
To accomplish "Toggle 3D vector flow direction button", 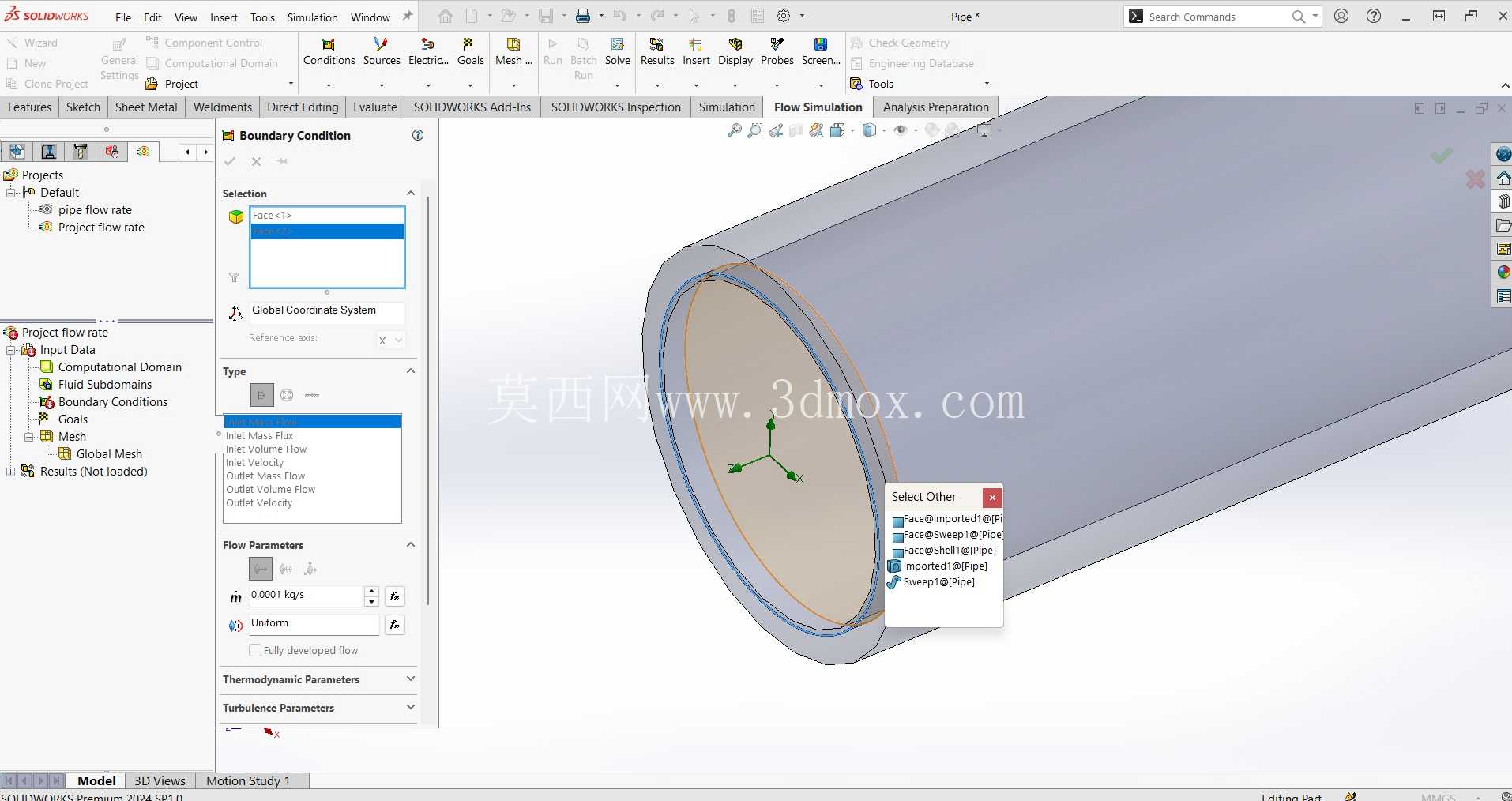I will point(310,569).
